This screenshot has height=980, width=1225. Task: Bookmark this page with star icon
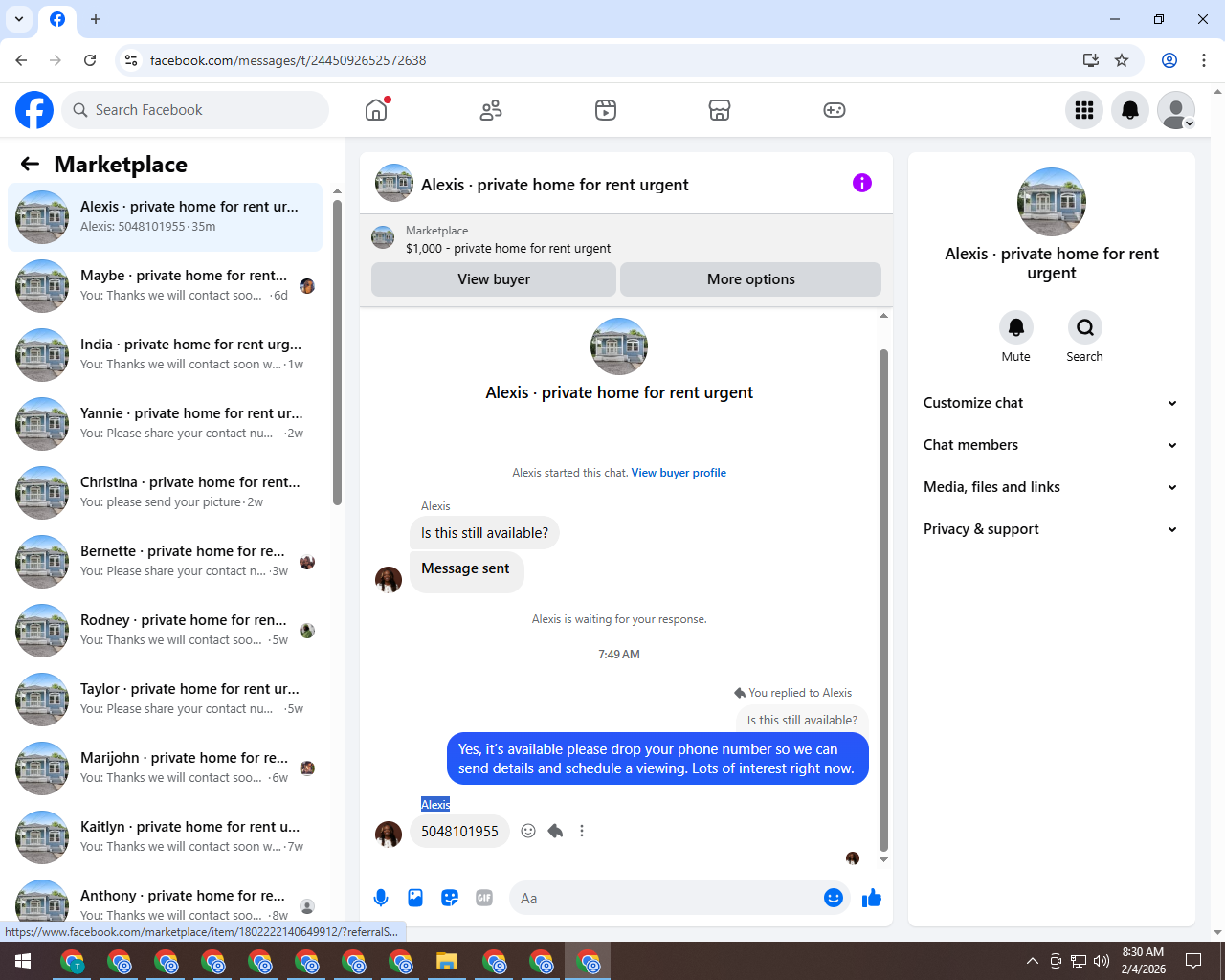tap(1122, 60)
